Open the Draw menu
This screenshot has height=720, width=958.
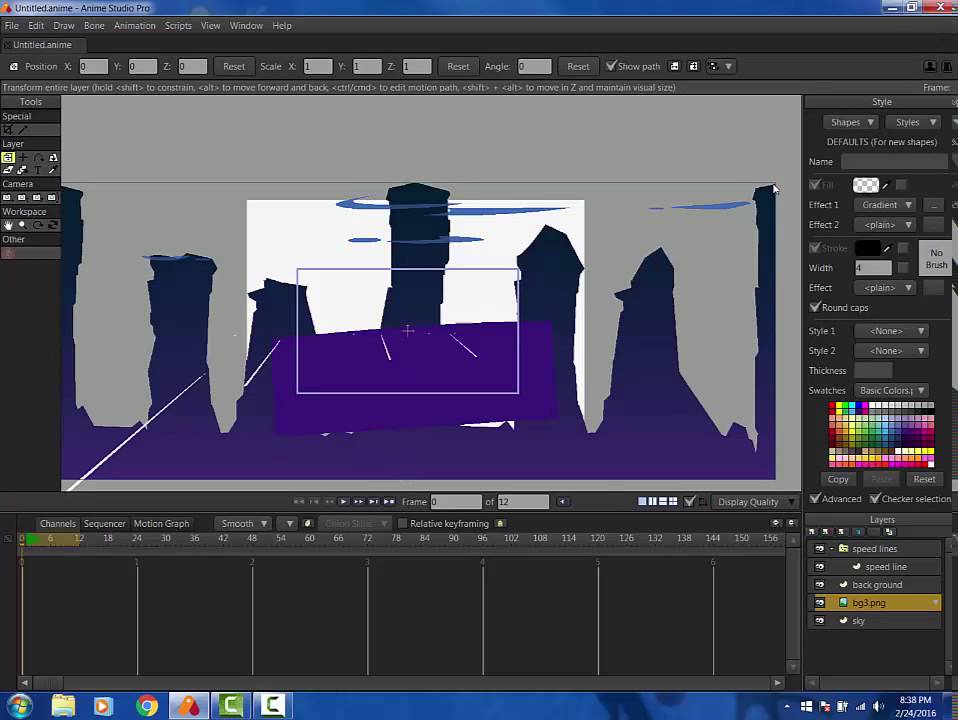(64, 26)
